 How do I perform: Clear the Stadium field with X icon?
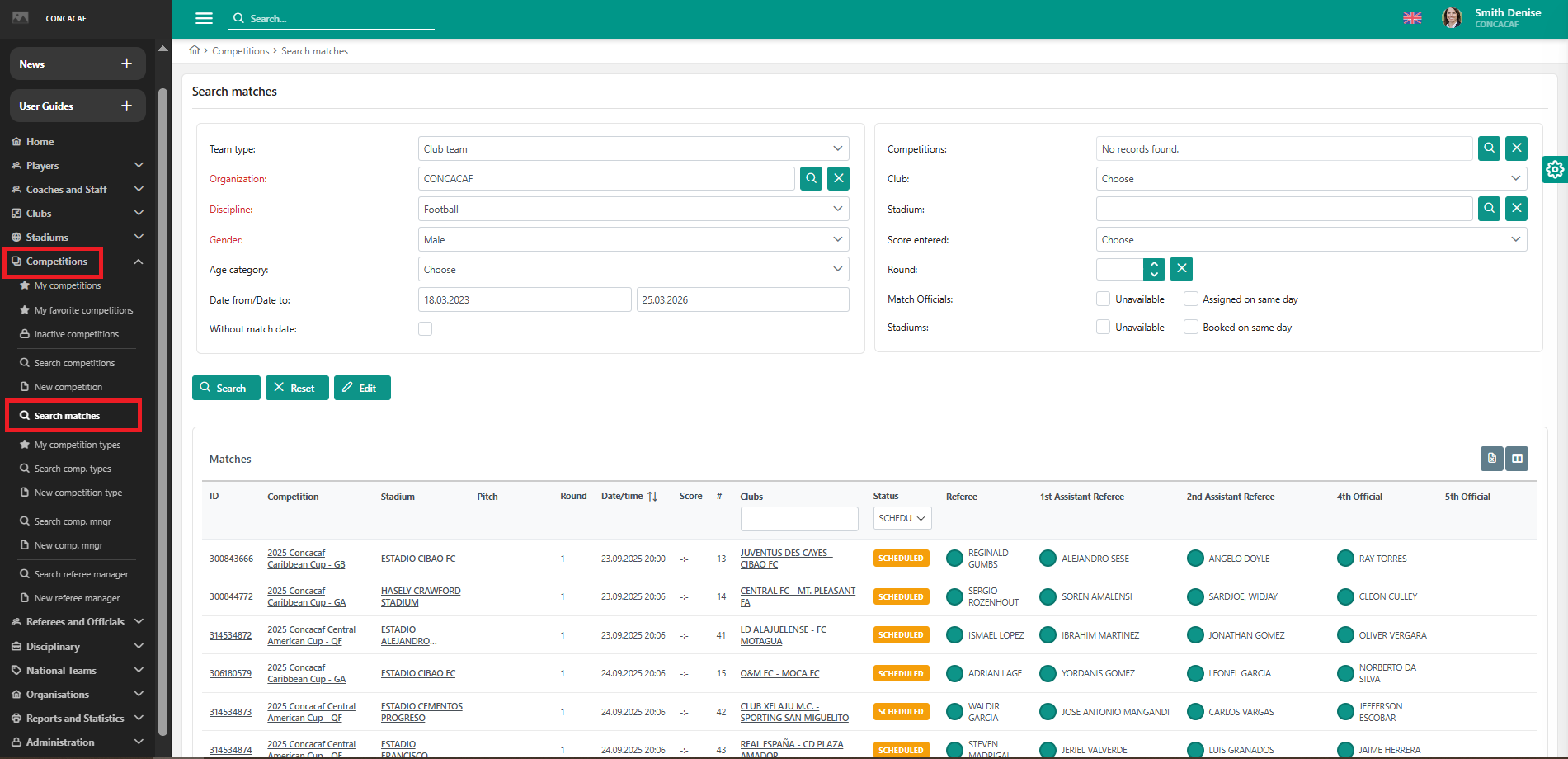1516,209
